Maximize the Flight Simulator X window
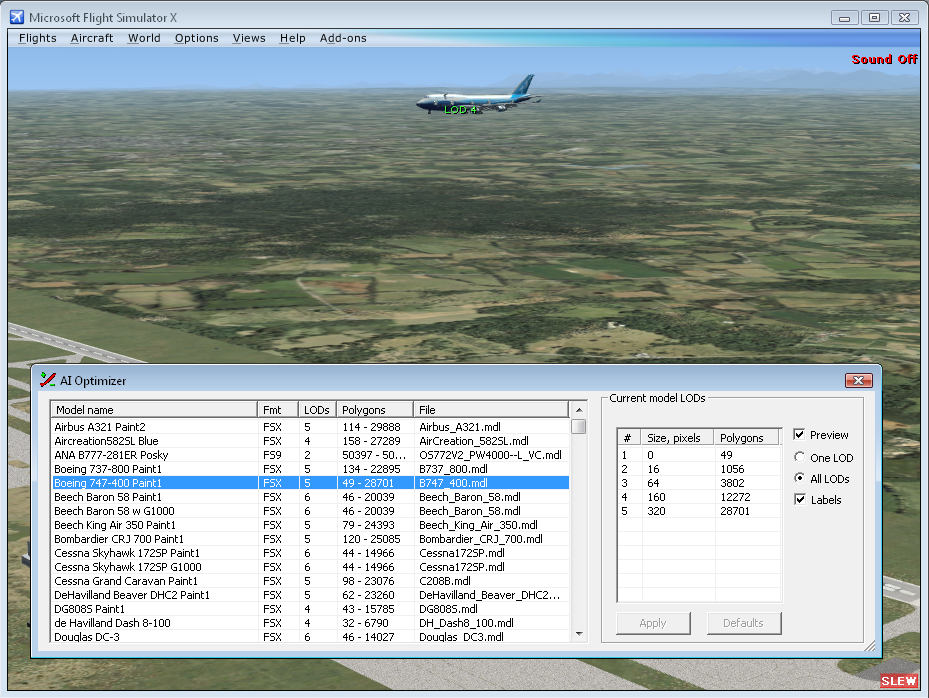This screenshot has width=929, height=698. pyautogui.click(x=874, y=18)
